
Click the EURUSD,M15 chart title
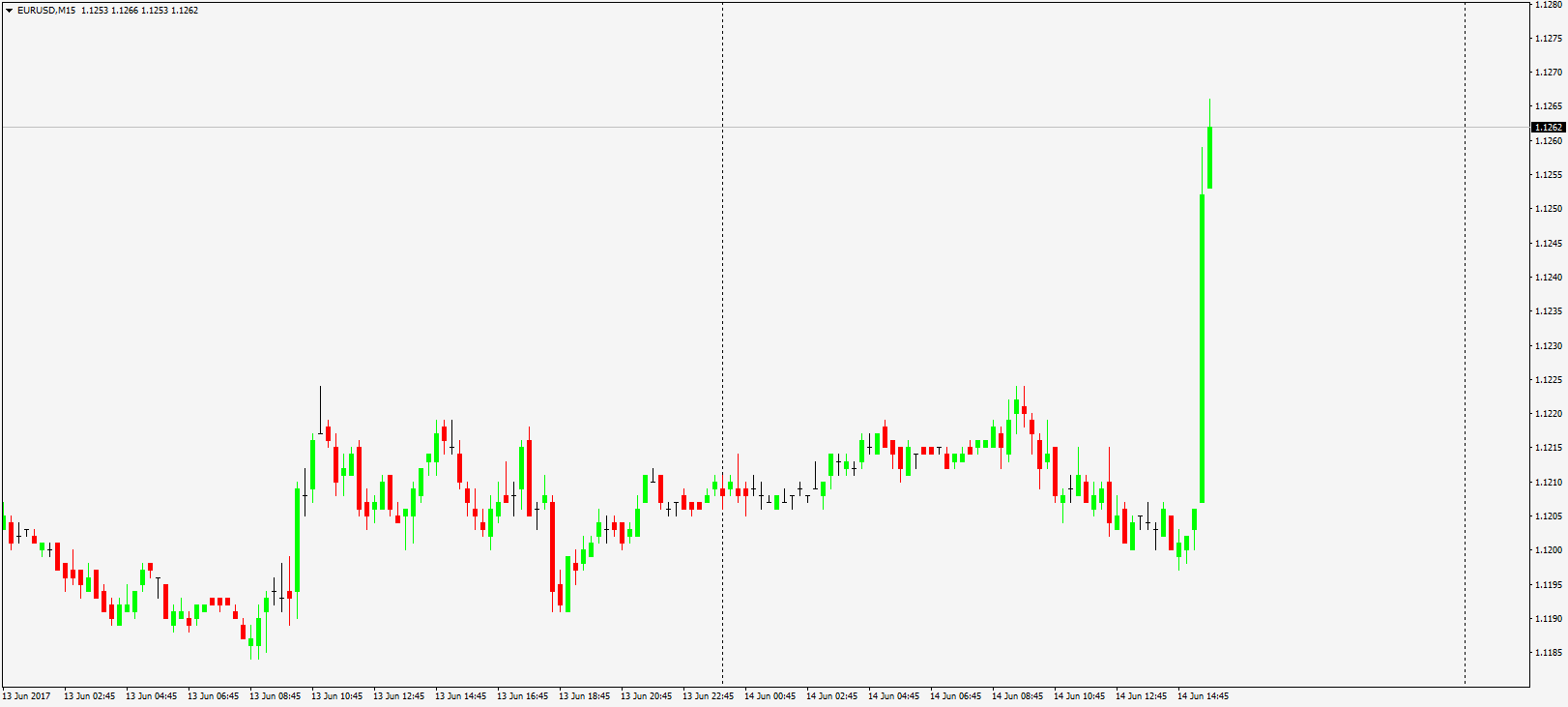[x=46, y=11]
